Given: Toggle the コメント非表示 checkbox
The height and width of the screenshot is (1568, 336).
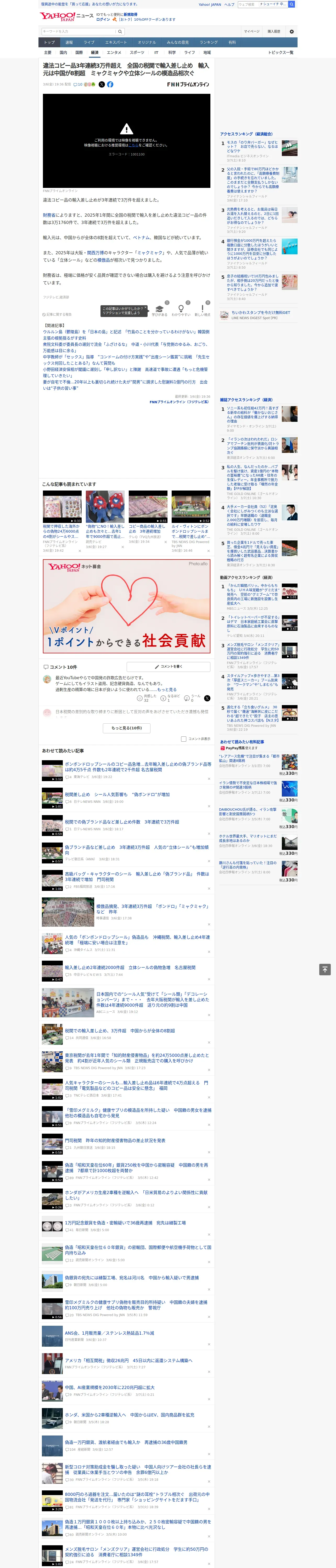Looking at the screenshot, I should point(183,739).
